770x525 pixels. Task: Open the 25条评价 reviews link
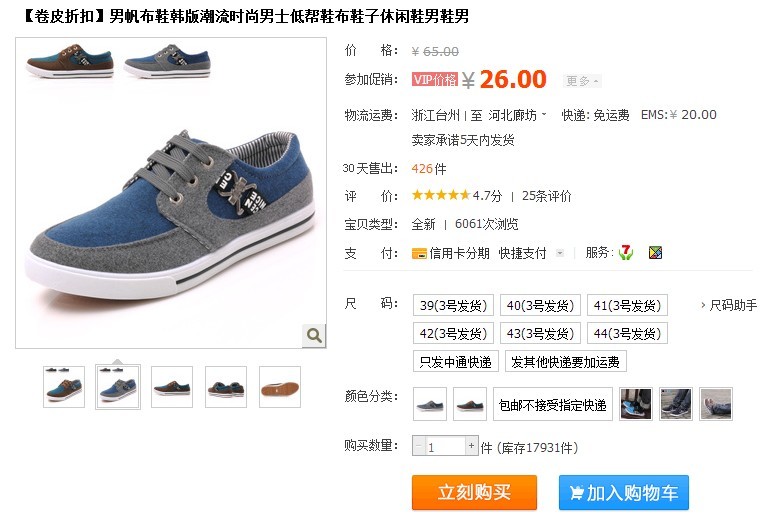click(547, 196)
